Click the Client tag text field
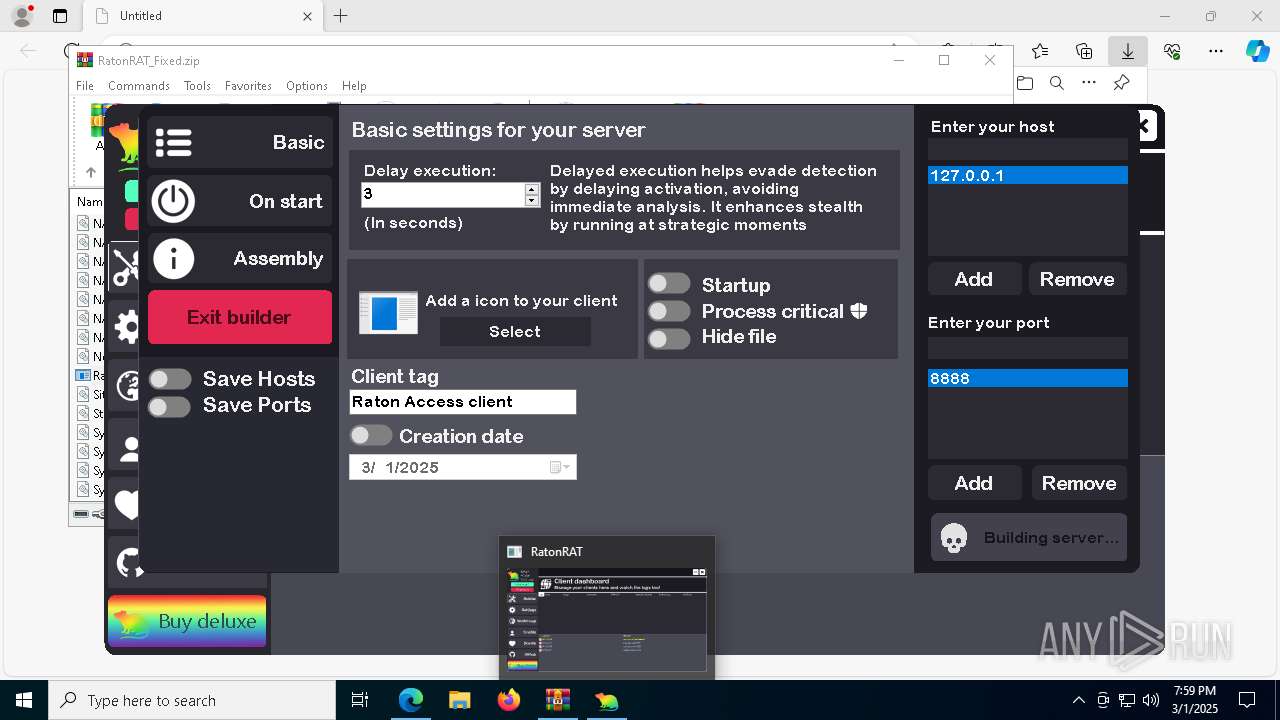The width and height of the screenshot is (1280, 720). pyautogui.click(x=463, y=402)
